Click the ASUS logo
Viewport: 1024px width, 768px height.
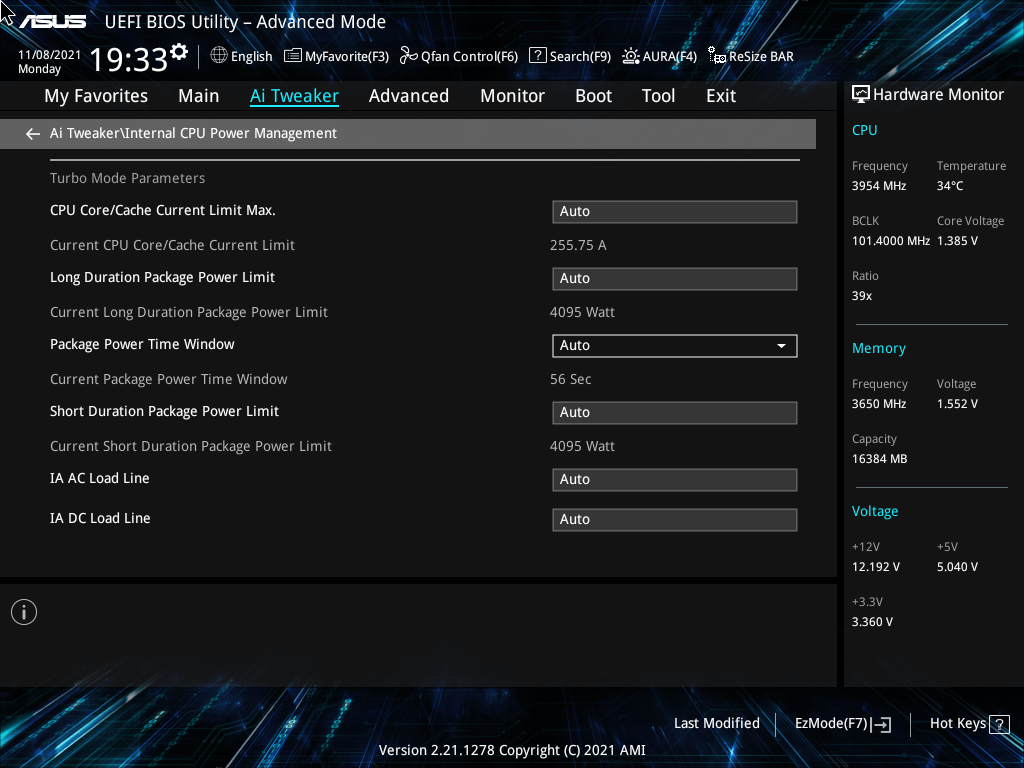click(x=52, y=22)
